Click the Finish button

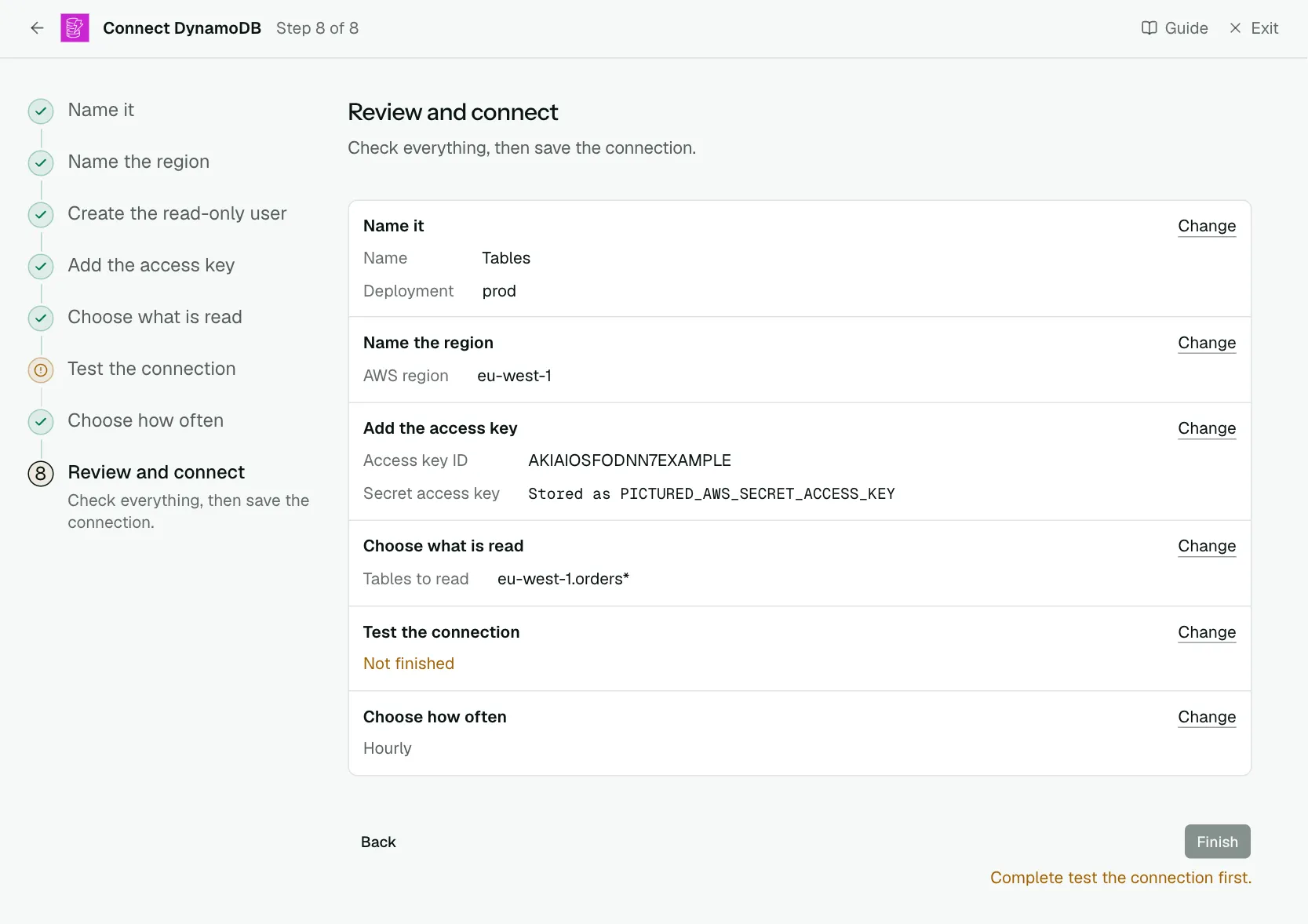pos(1217,842)
